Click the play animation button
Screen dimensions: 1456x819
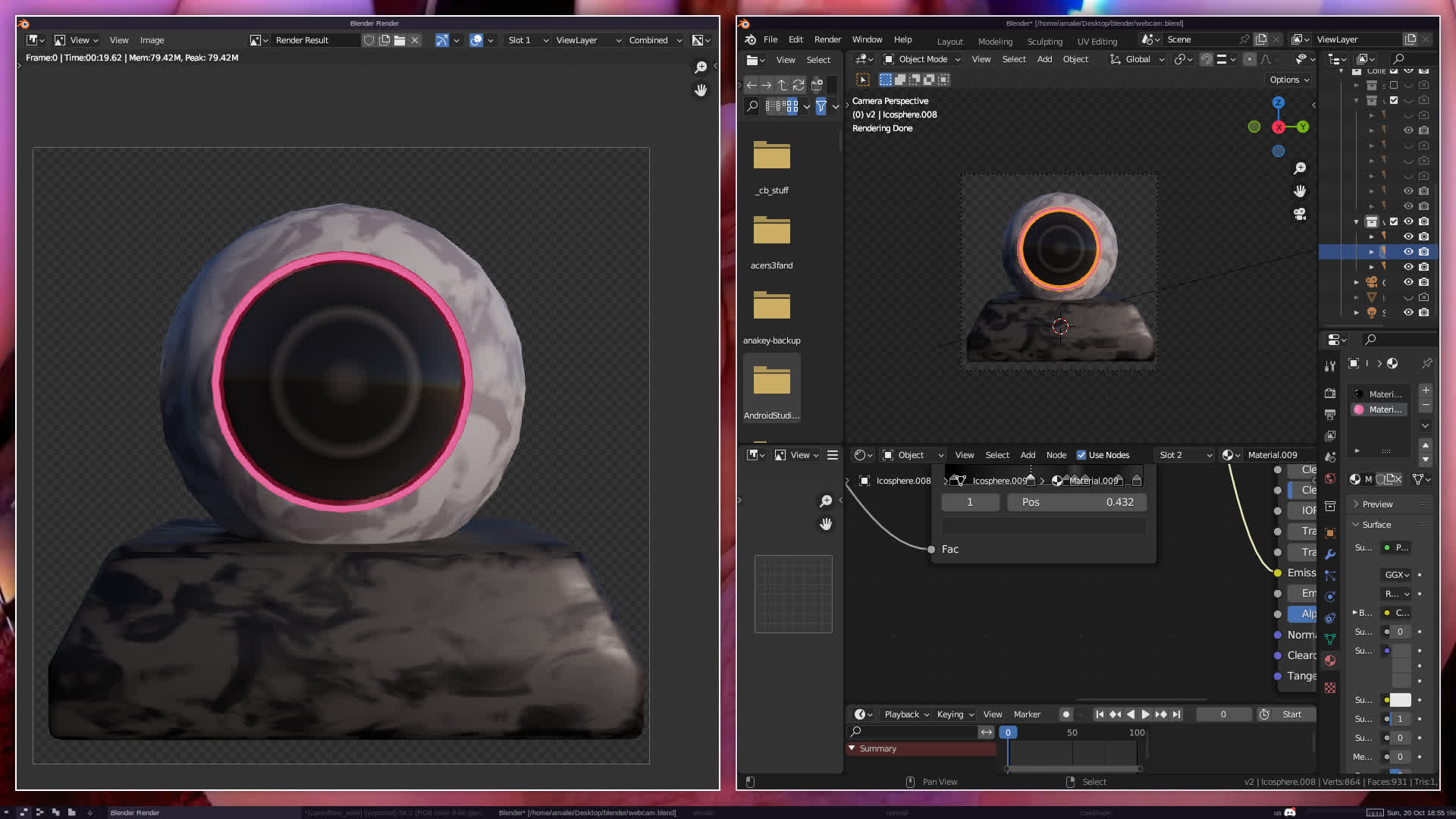1146,714
